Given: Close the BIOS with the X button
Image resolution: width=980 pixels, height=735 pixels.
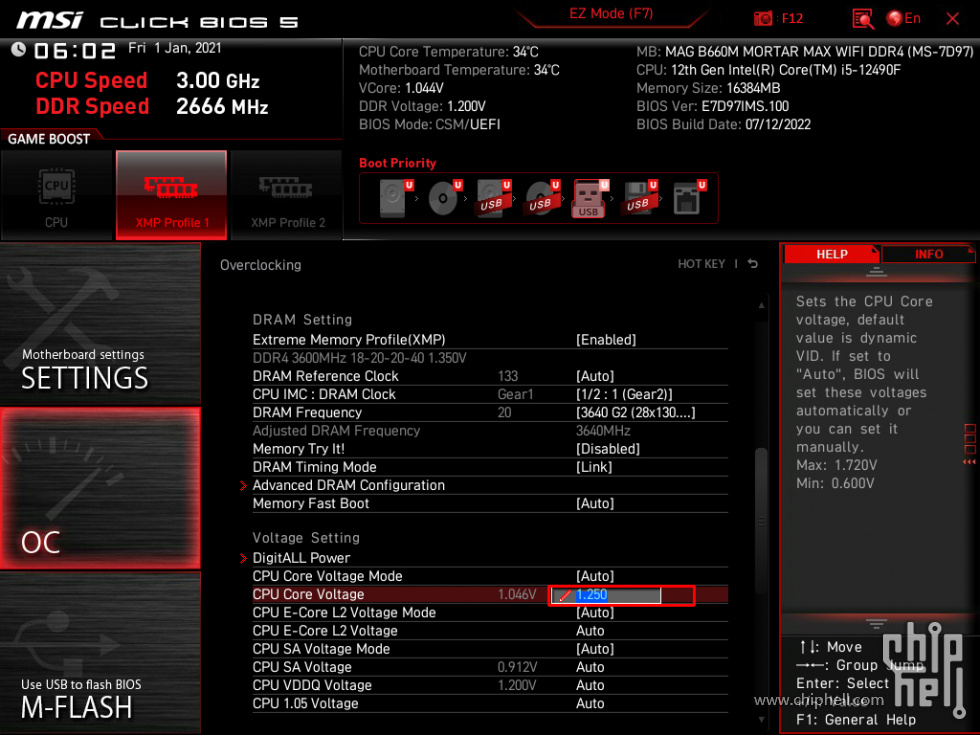Looking at the screenshot, I should tap(952, 19).
